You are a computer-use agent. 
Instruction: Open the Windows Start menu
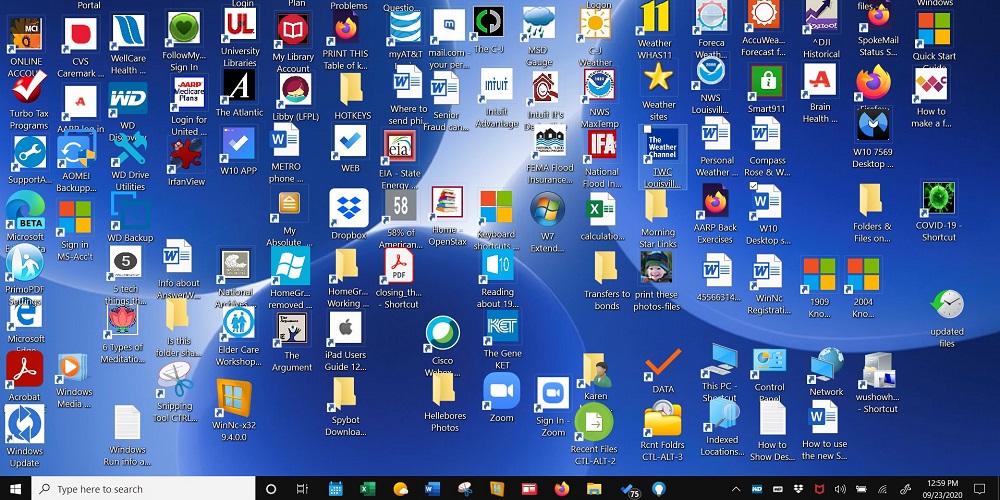click(15, 489)
